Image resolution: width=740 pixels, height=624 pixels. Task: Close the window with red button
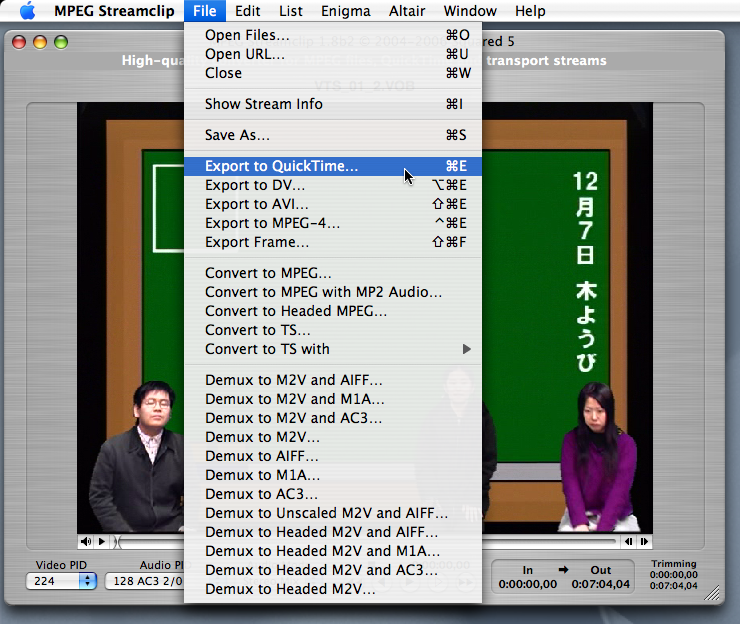19,42
